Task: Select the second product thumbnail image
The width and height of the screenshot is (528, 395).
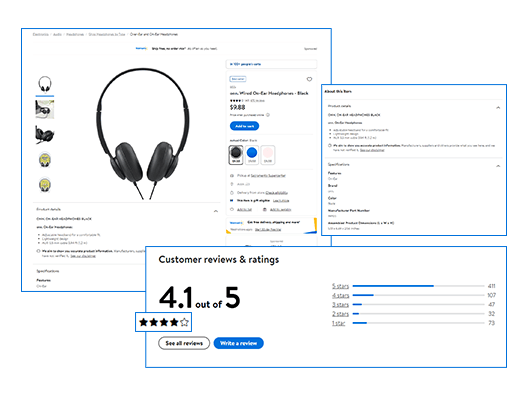Action: click(x=45, y=109)
